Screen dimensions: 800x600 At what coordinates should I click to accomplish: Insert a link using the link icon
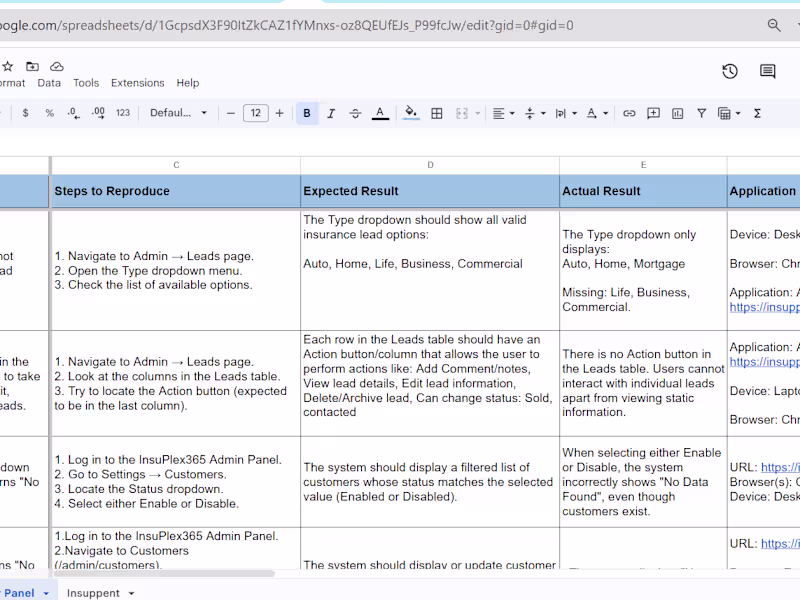point(629,113)
